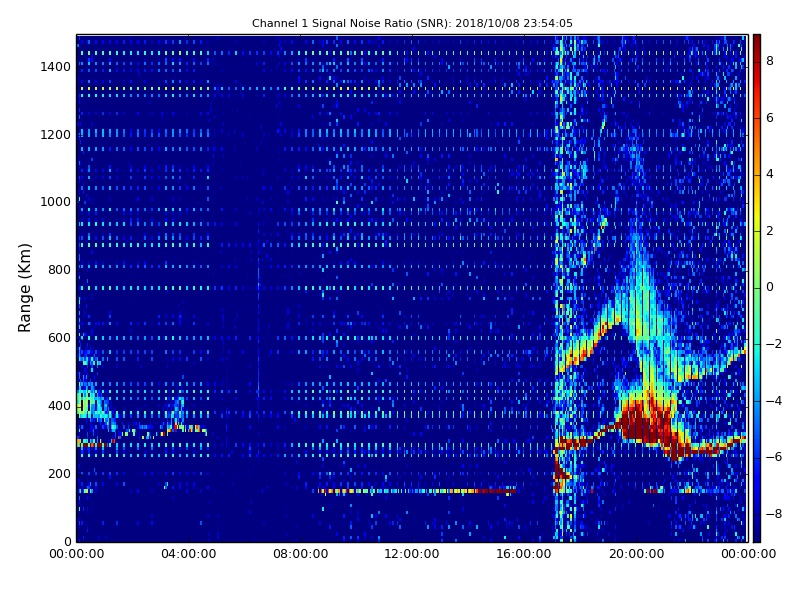Click the plot title with SNR timestamp
The width and height of the screenshot is (800, 600).
coord(412,23)
